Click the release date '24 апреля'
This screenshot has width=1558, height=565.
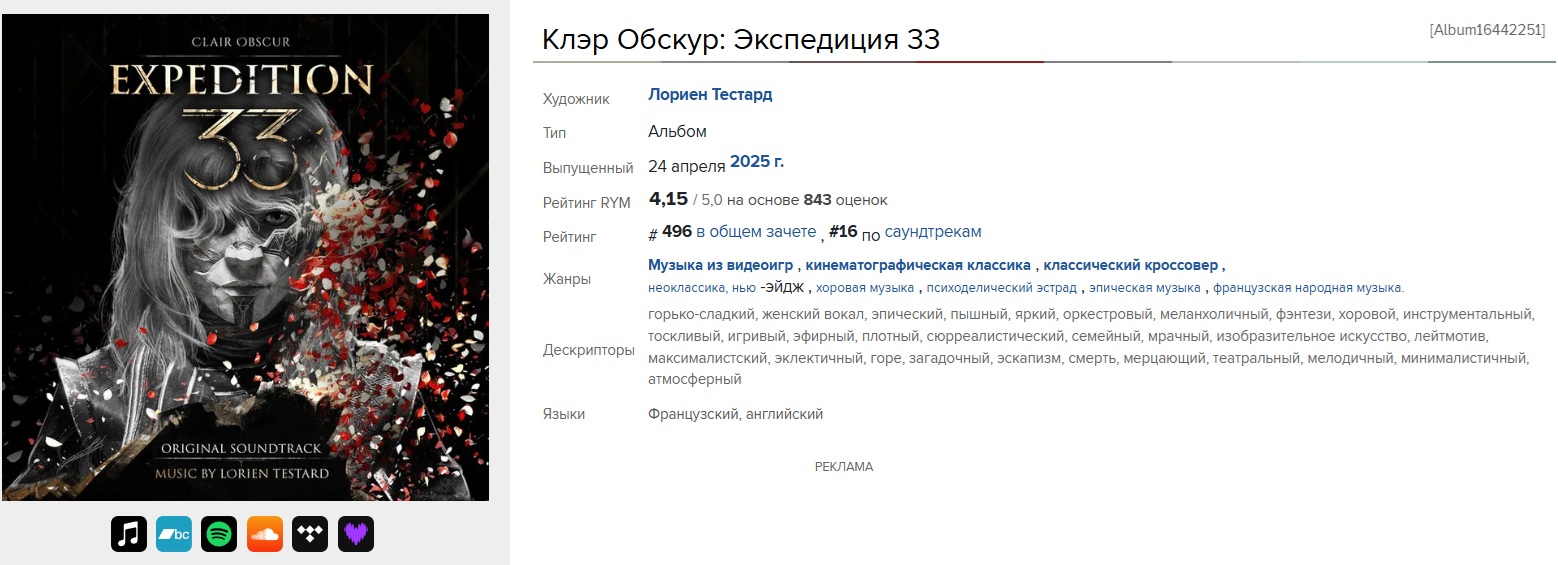tap(687, 166)
